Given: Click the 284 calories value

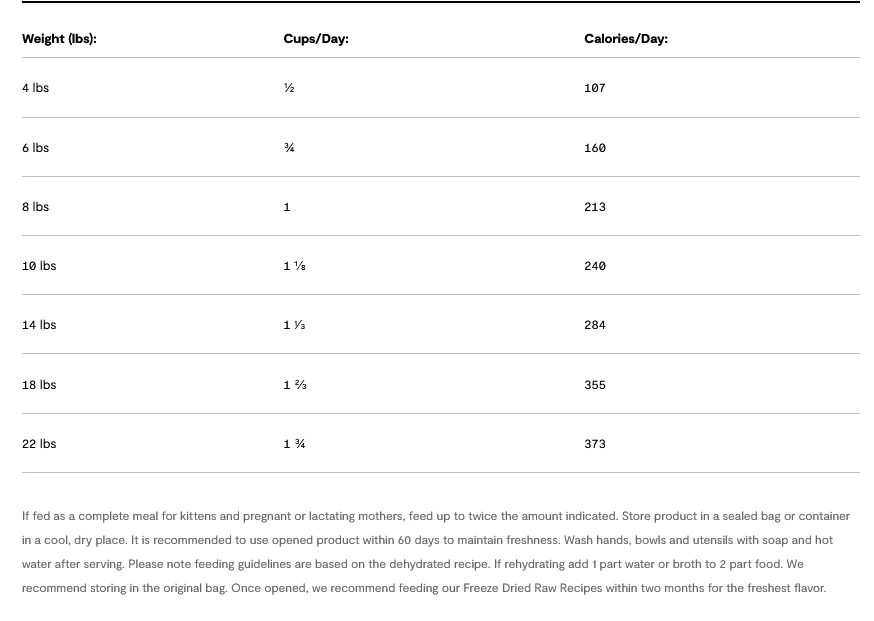Looking at the screenshot, I should click(x=595, y=325).
